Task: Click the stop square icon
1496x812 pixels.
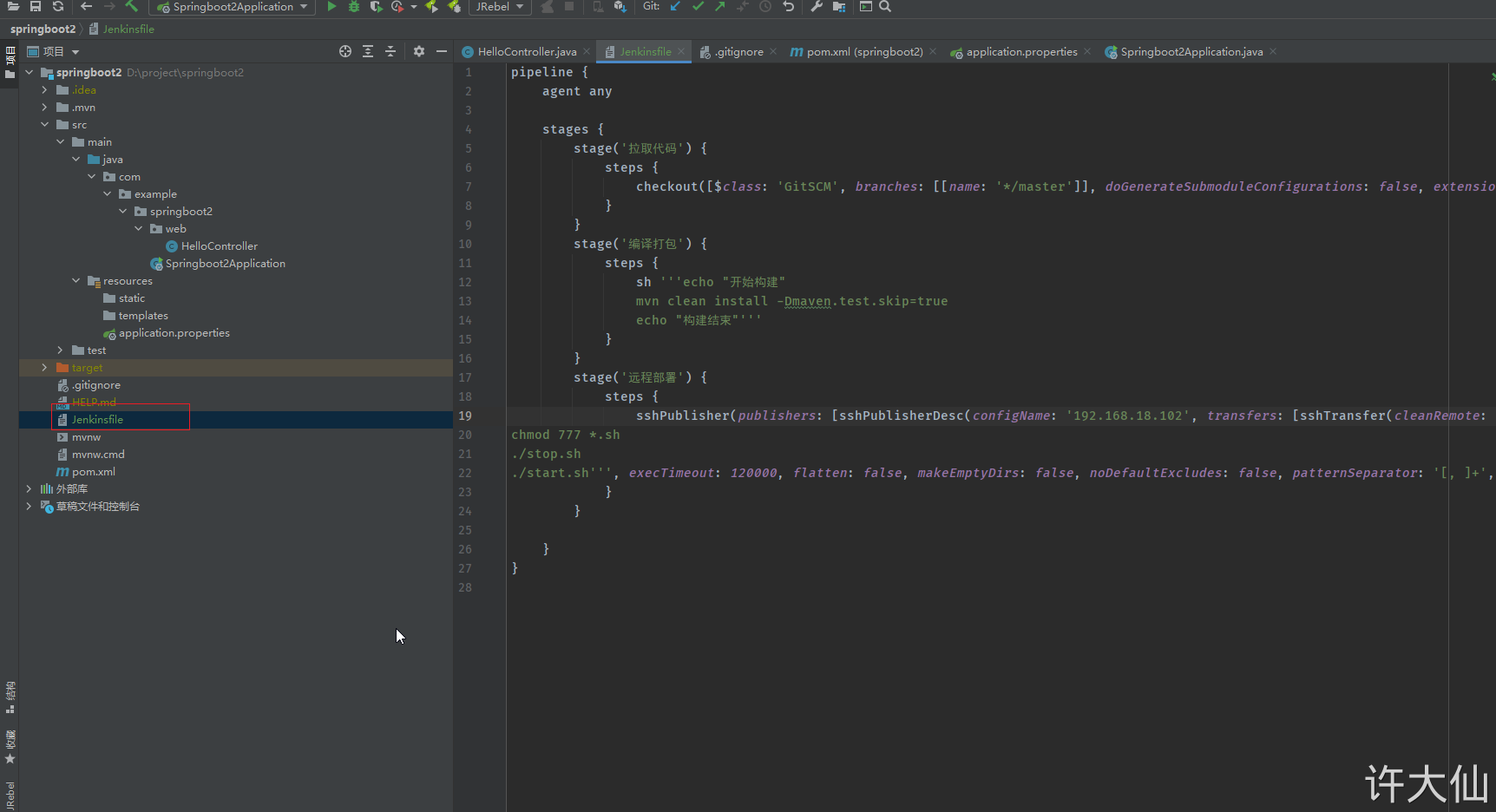Action: point(569,6)
